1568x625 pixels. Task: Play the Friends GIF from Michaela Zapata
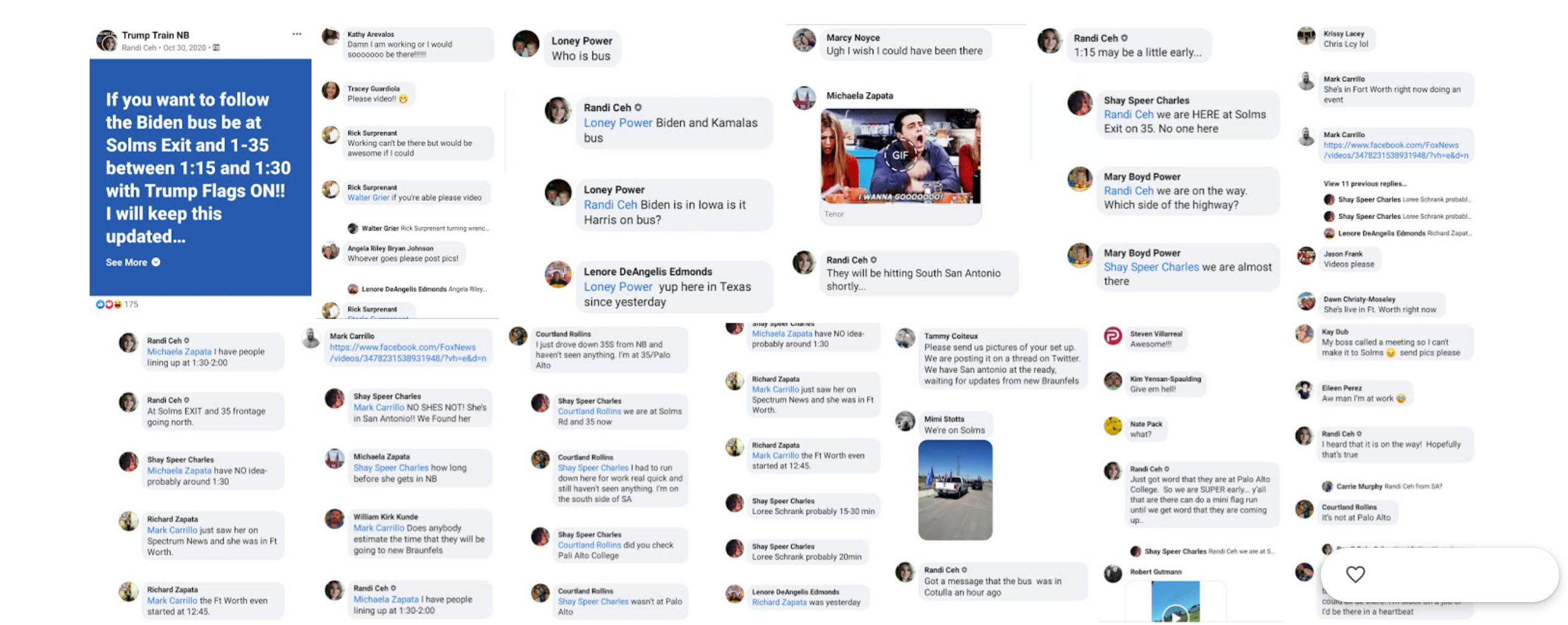pos(900,155)
